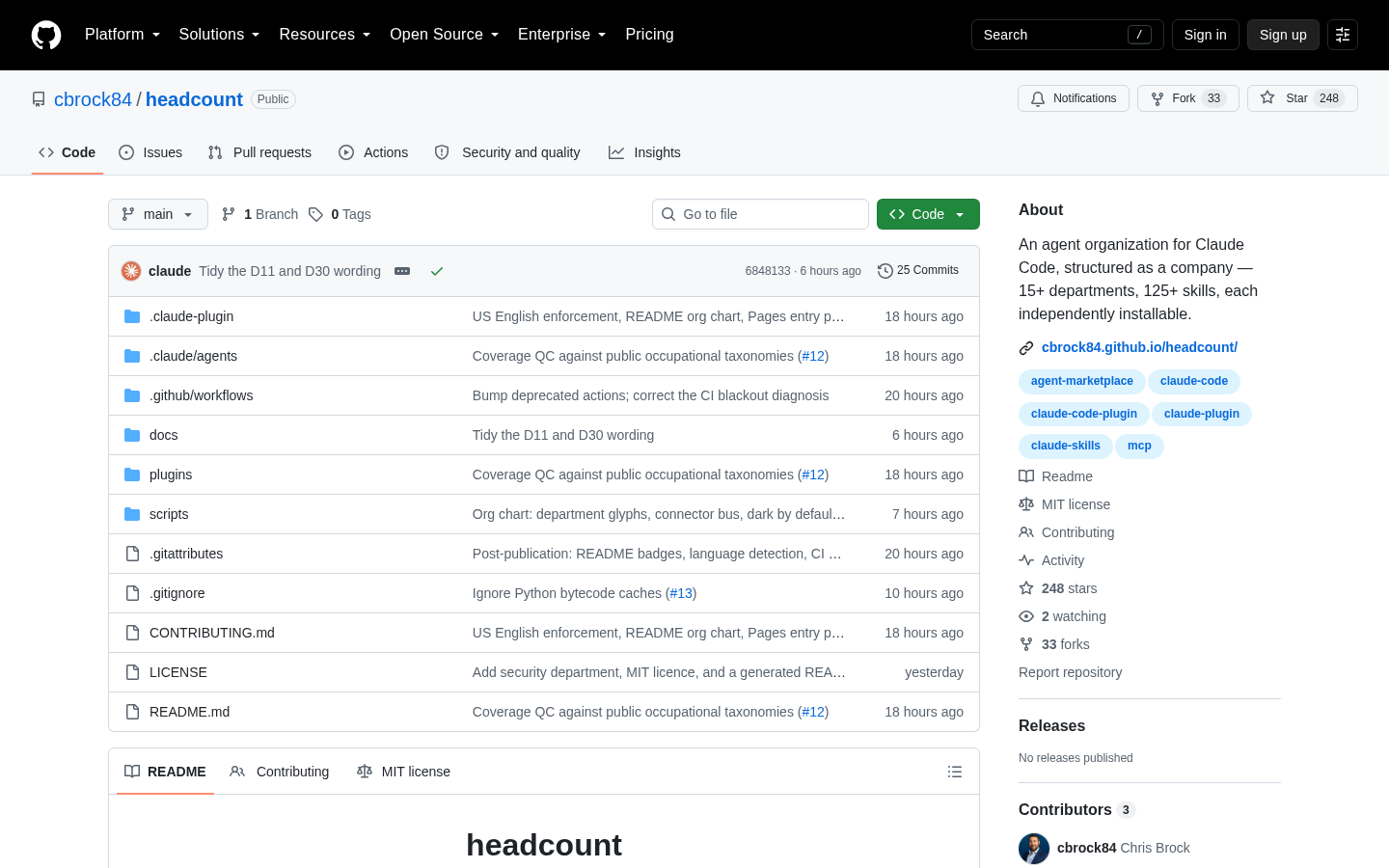Expand the Open Source menu
The image size is (1389, 868).
click(x=445, y=35)
